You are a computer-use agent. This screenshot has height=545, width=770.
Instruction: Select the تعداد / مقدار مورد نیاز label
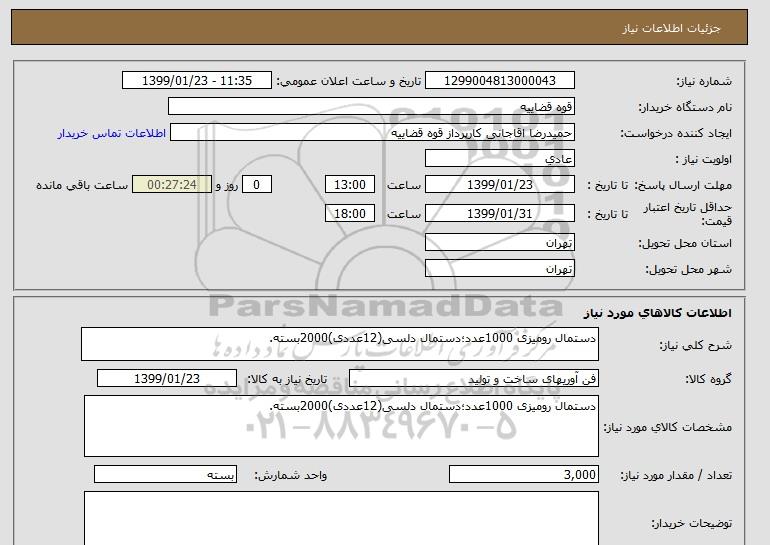[676, 475]
